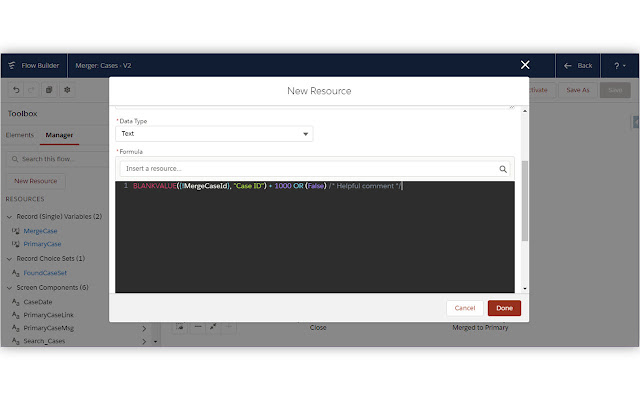The width and height of the screenshot is (640, 400).
Task: Expand the chevron beside PrimaryCaseMsg
Action: click(x=144, y=328)
